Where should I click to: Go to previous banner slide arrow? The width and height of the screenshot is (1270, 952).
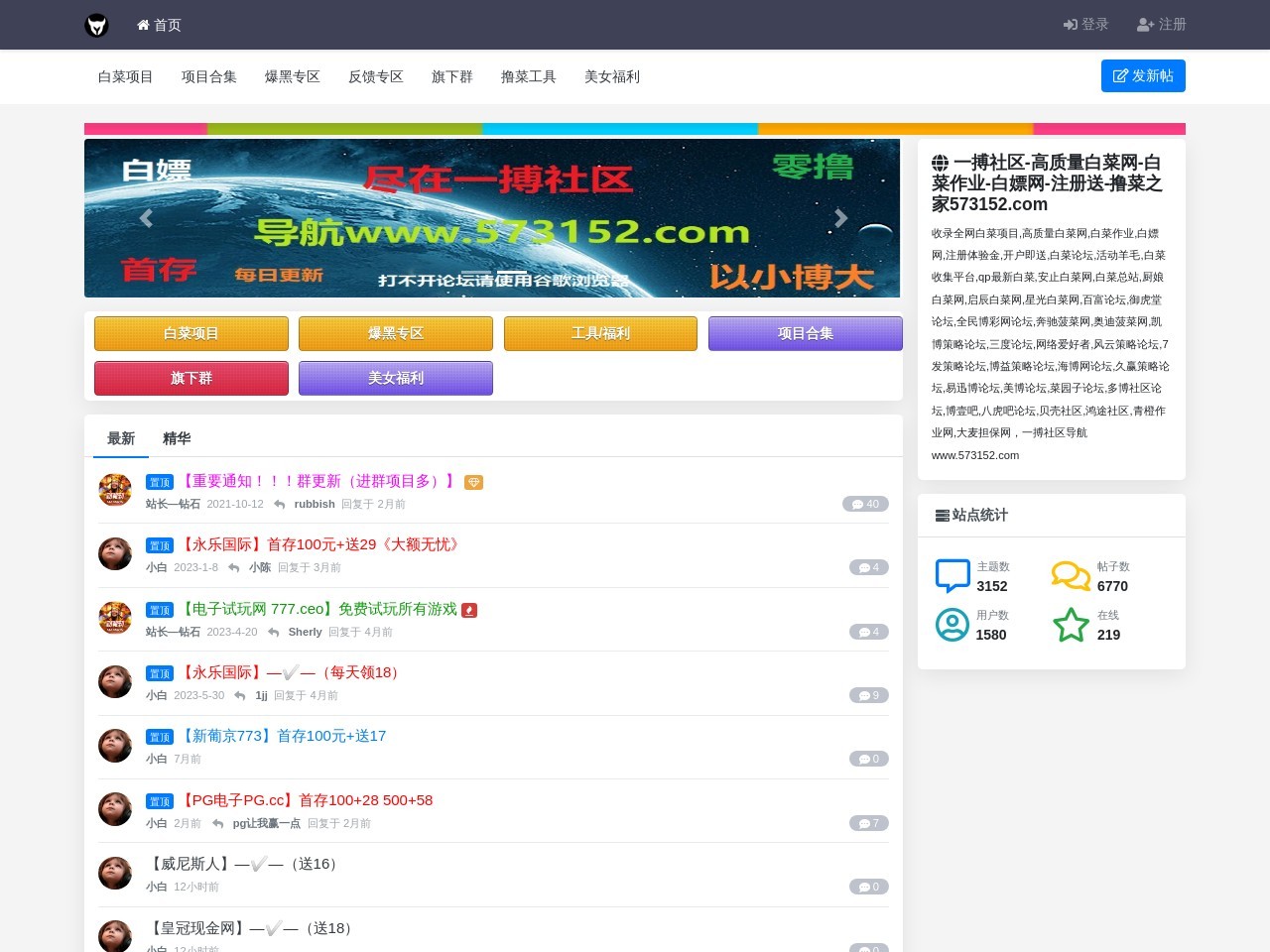146,218
